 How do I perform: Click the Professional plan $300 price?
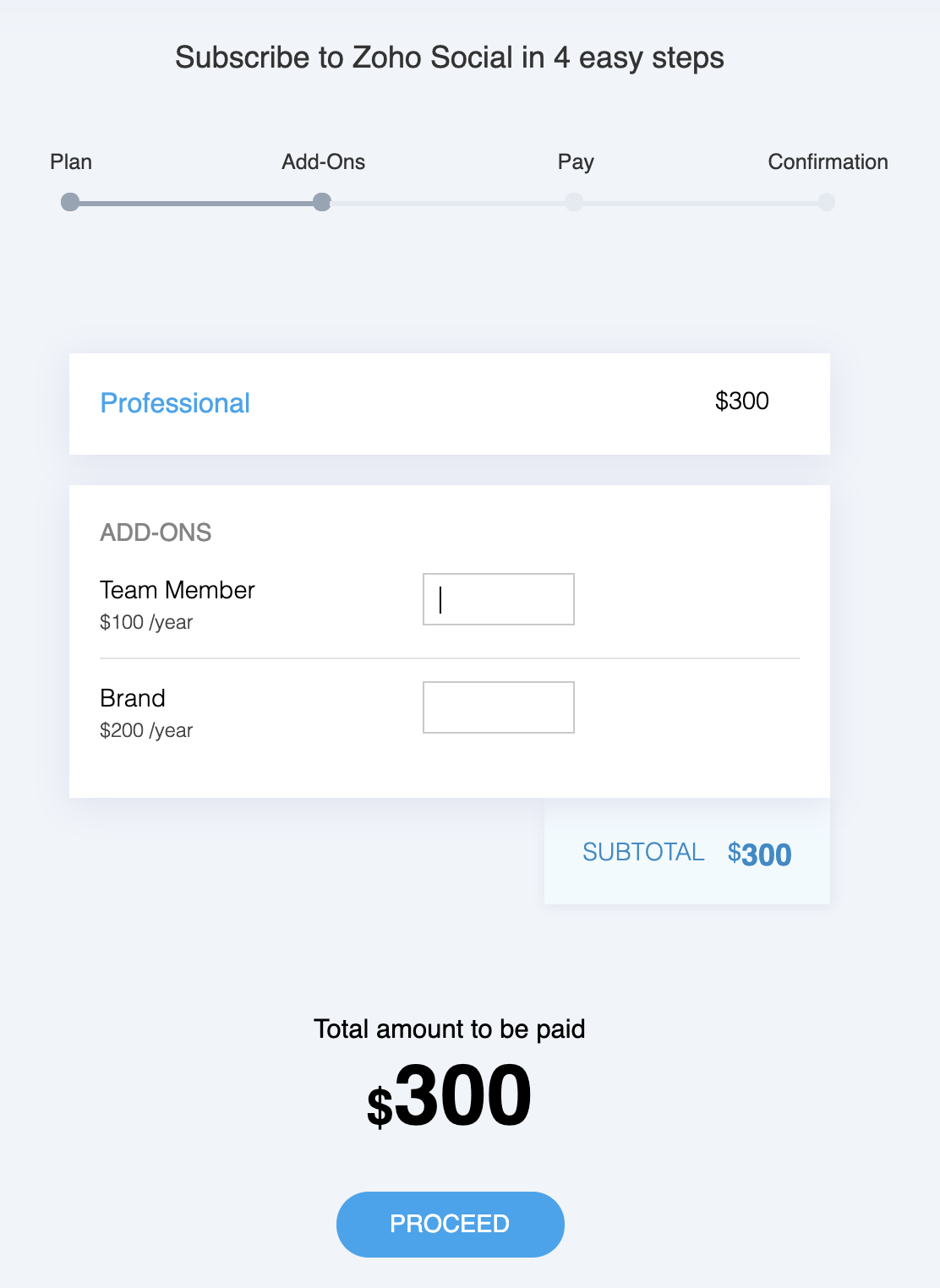pos(741,401)
